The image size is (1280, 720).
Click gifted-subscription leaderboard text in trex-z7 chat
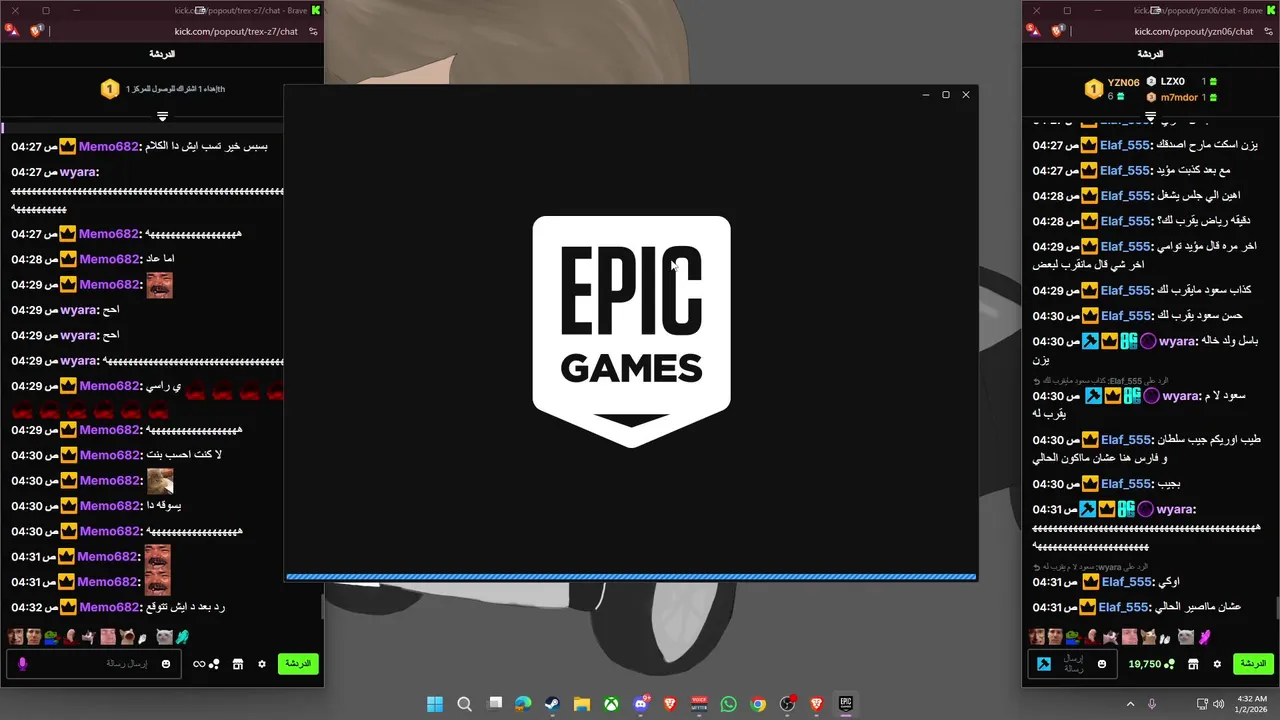[x=174, y=89]
